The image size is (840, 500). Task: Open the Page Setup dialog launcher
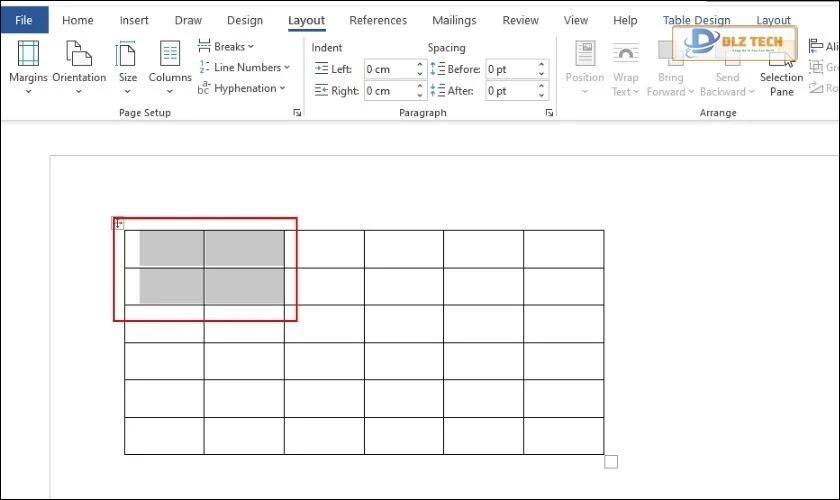pos(297,113)
